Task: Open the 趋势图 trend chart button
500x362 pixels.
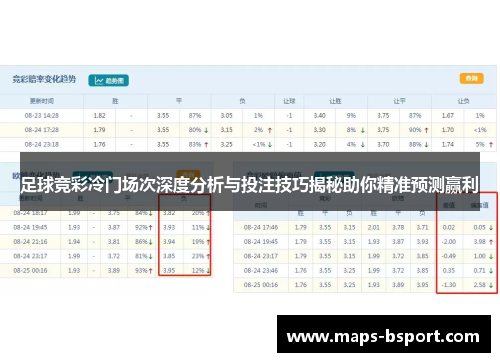Action: 108,80
